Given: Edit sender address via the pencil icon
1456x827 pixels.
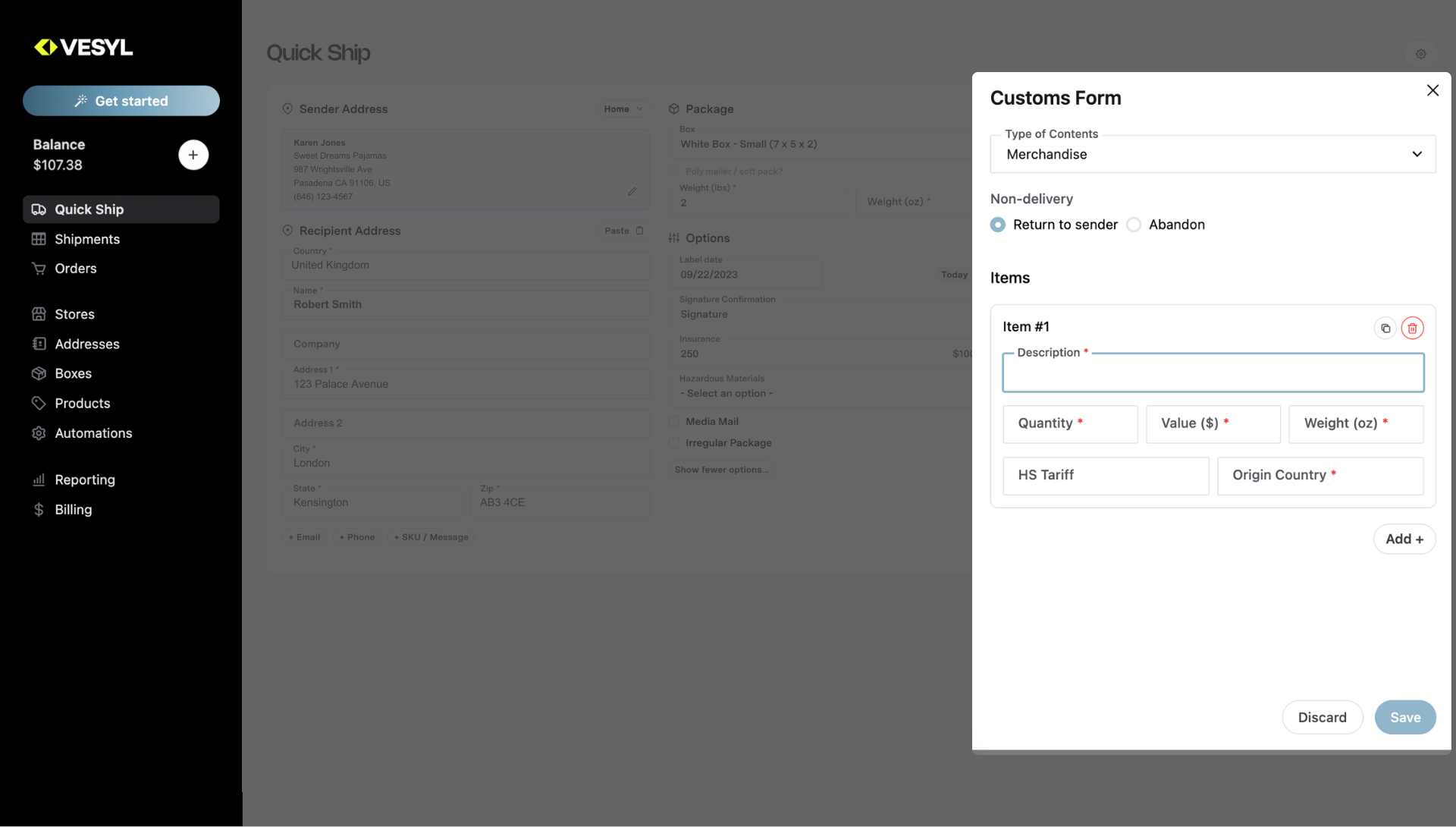Looking at the screenshot, I should (633, 191).
